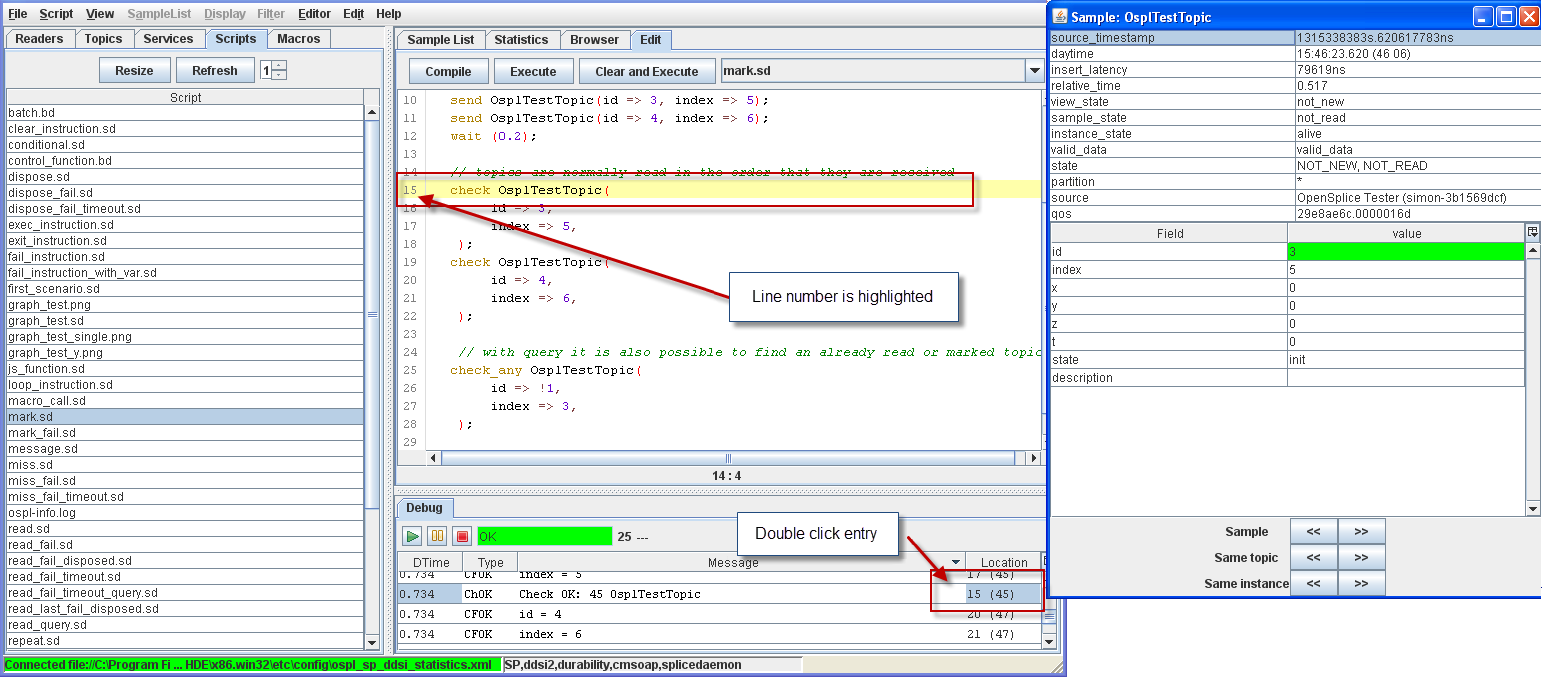
Task: Click the Script column header
Action: pos(185,98)
